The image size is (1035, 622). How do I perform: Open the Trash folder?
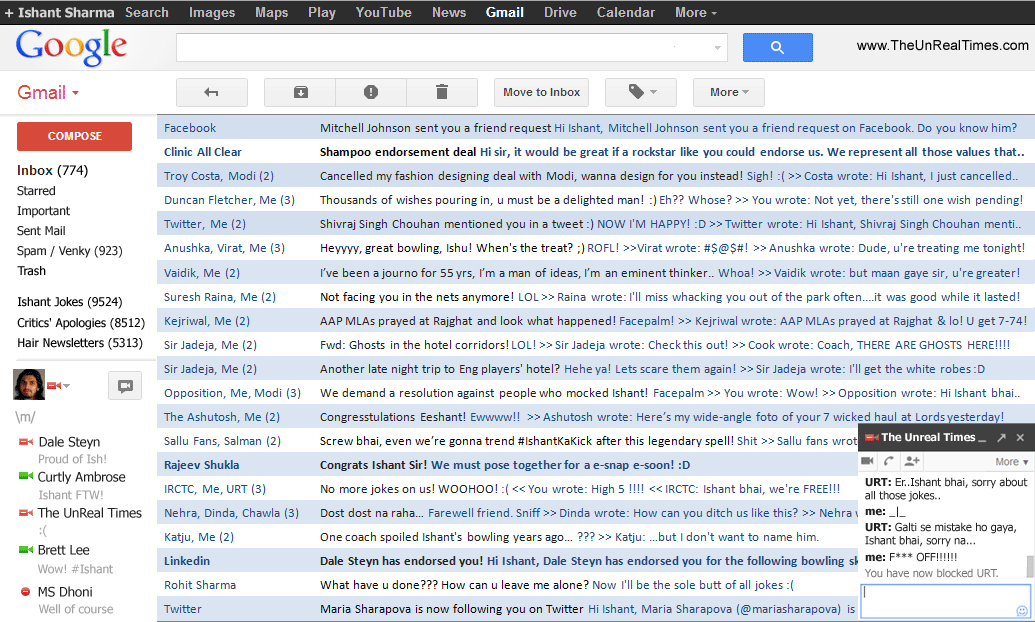coord(31,271)
